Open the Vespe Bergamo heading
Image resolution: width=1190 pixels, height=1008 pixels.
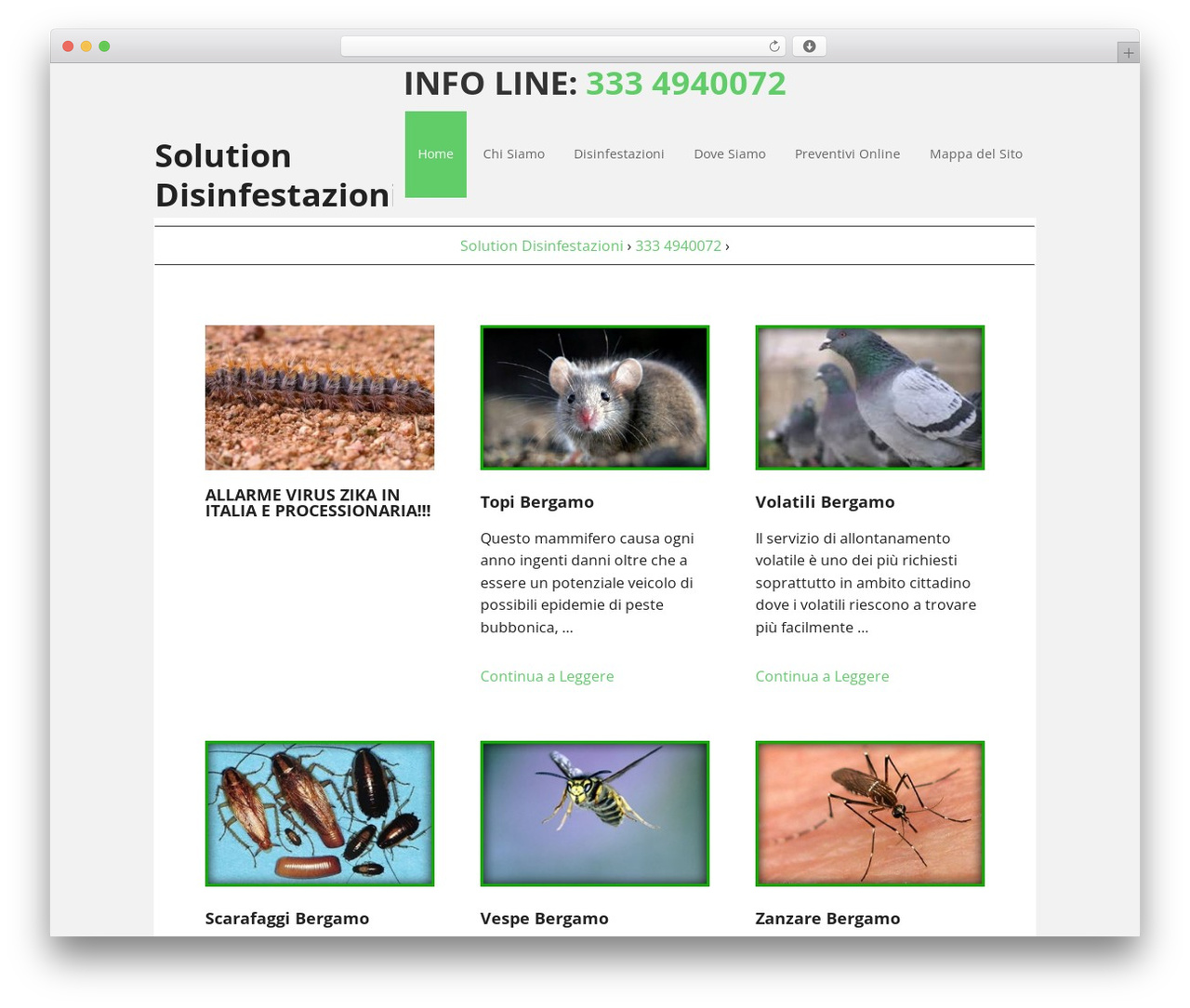[x=545, y=919]
